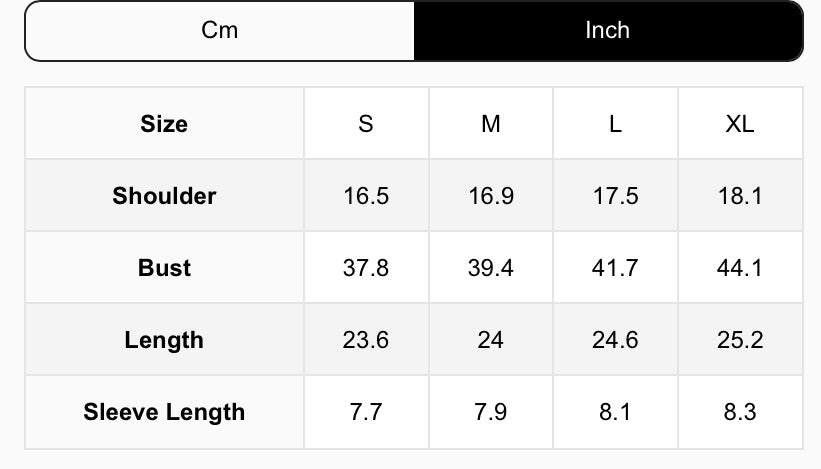This screenshot has height=469, width=821.
Task: Select the M size column header
Action: click(x=491, y=124)
